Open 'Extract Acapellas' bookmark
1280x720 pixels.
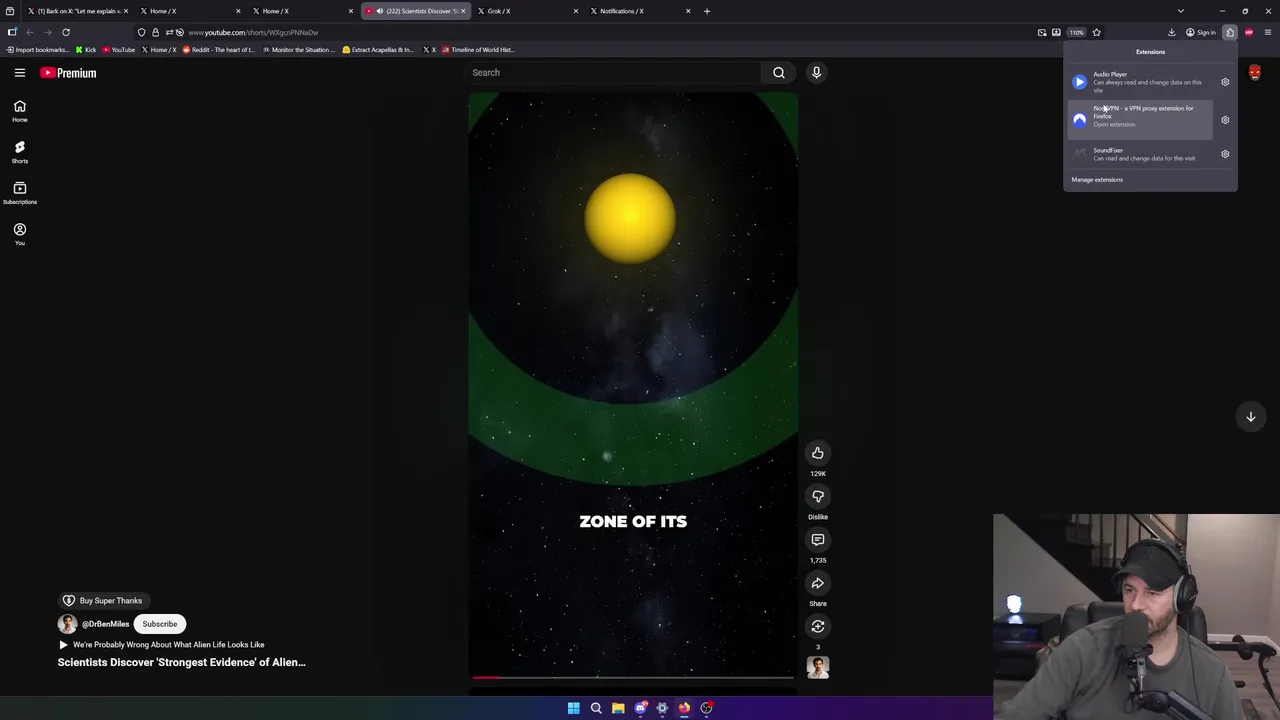click(x=378, y=49)
